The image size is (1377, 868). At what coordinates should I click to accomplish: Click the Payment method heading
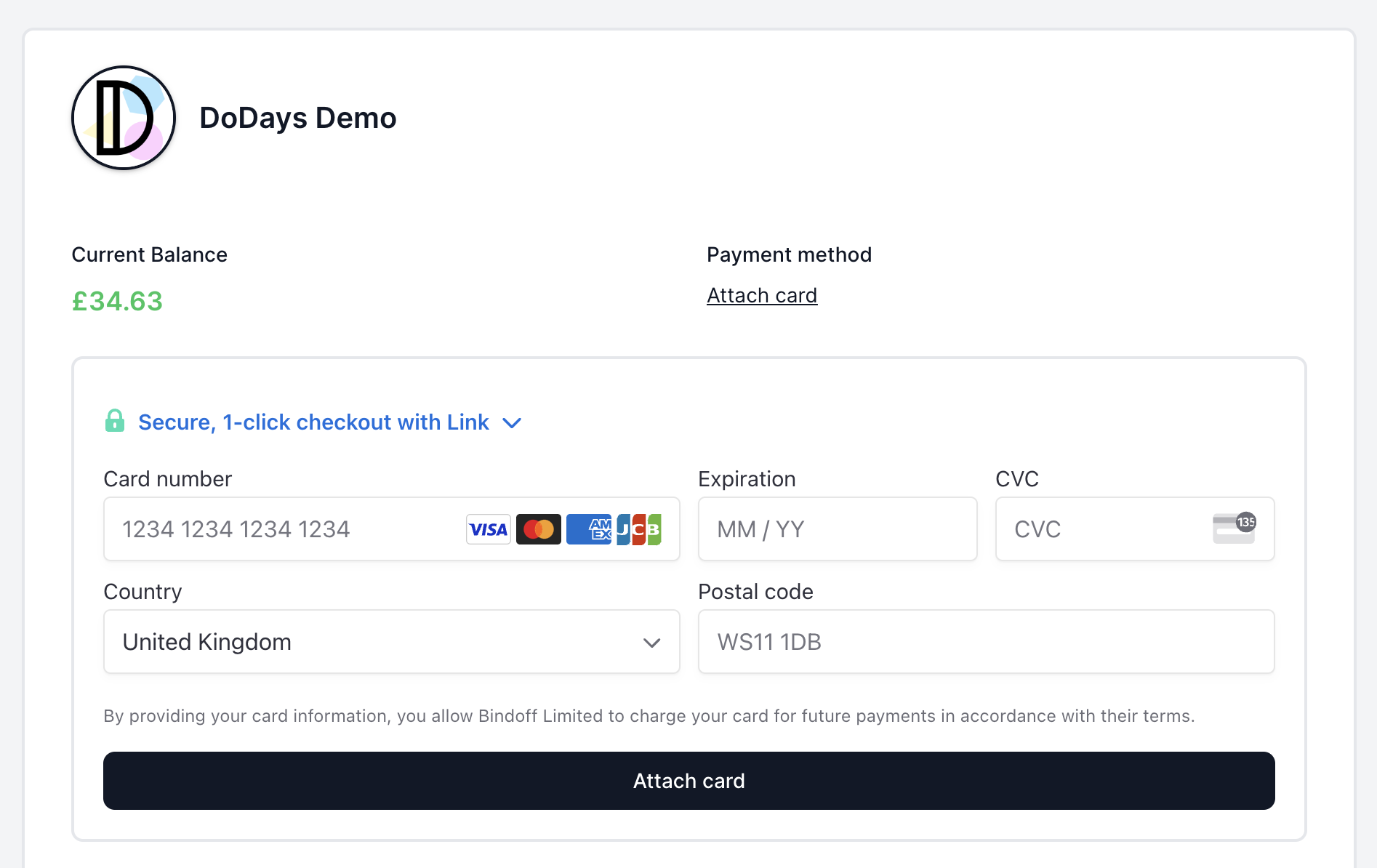(x=789, y=254)
